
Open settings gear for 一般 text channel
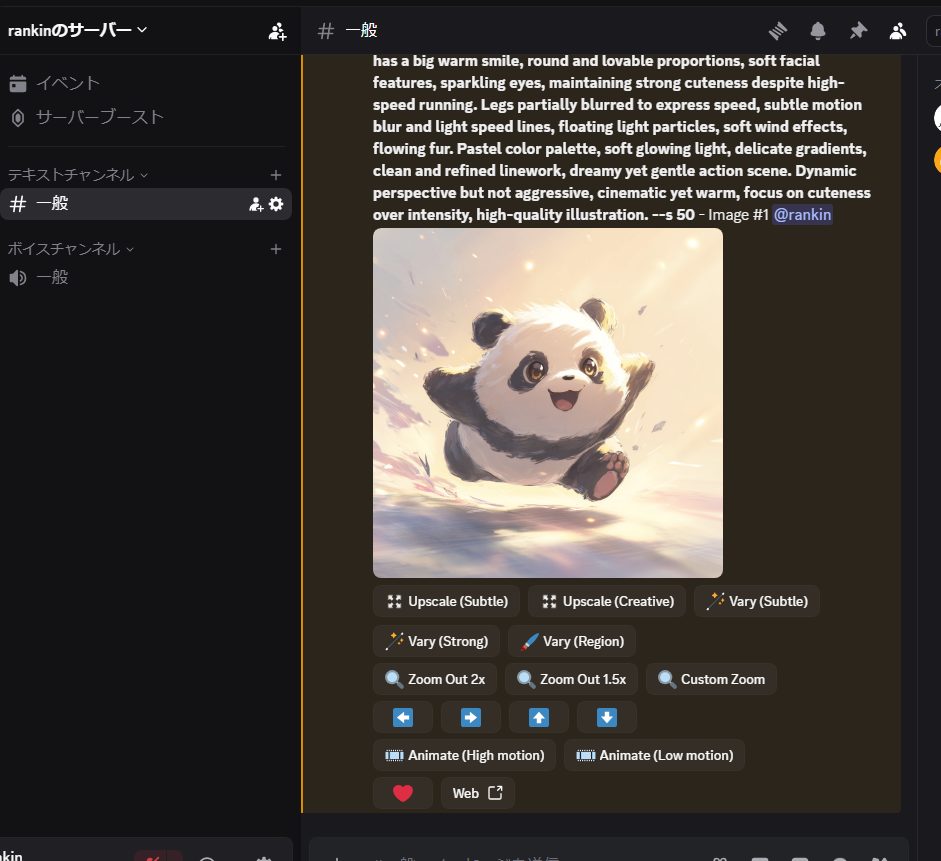coord(276,204)
